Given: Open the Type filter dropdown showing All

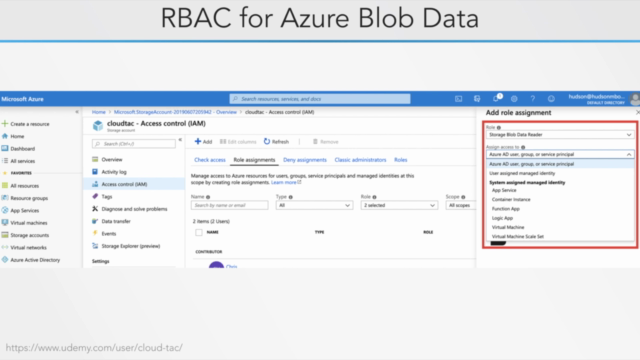Looking at the screenshot, I should click(314, 205).
